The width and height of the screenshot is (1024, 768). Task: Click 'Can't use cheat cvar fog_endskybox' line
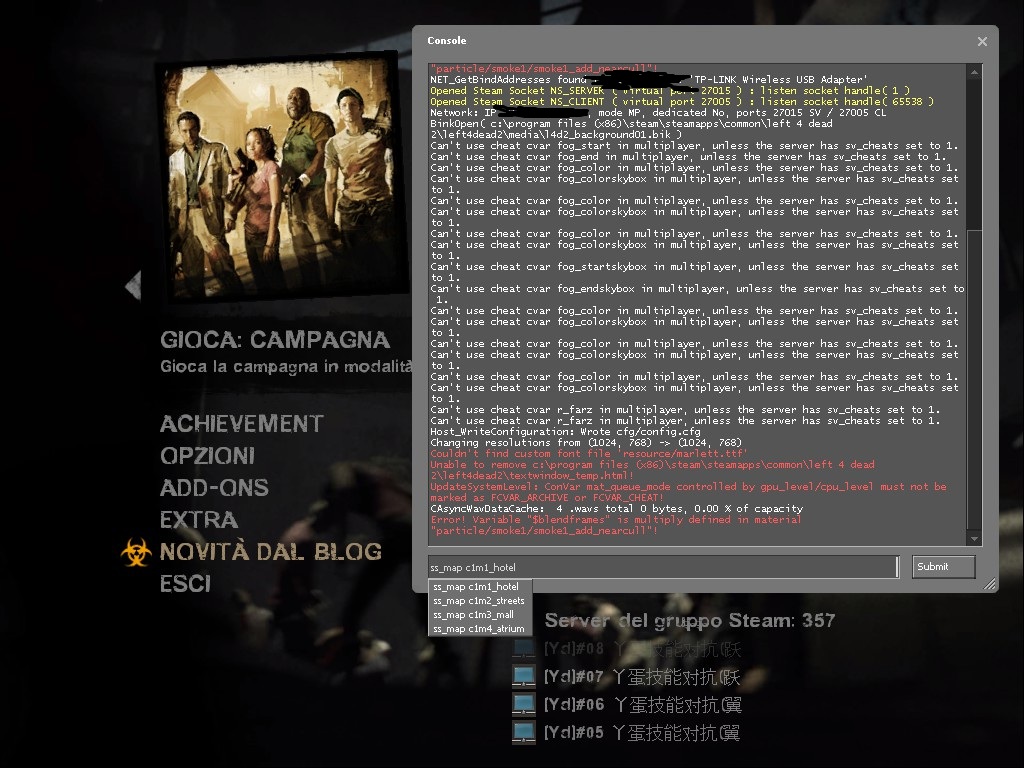point(697,294)
